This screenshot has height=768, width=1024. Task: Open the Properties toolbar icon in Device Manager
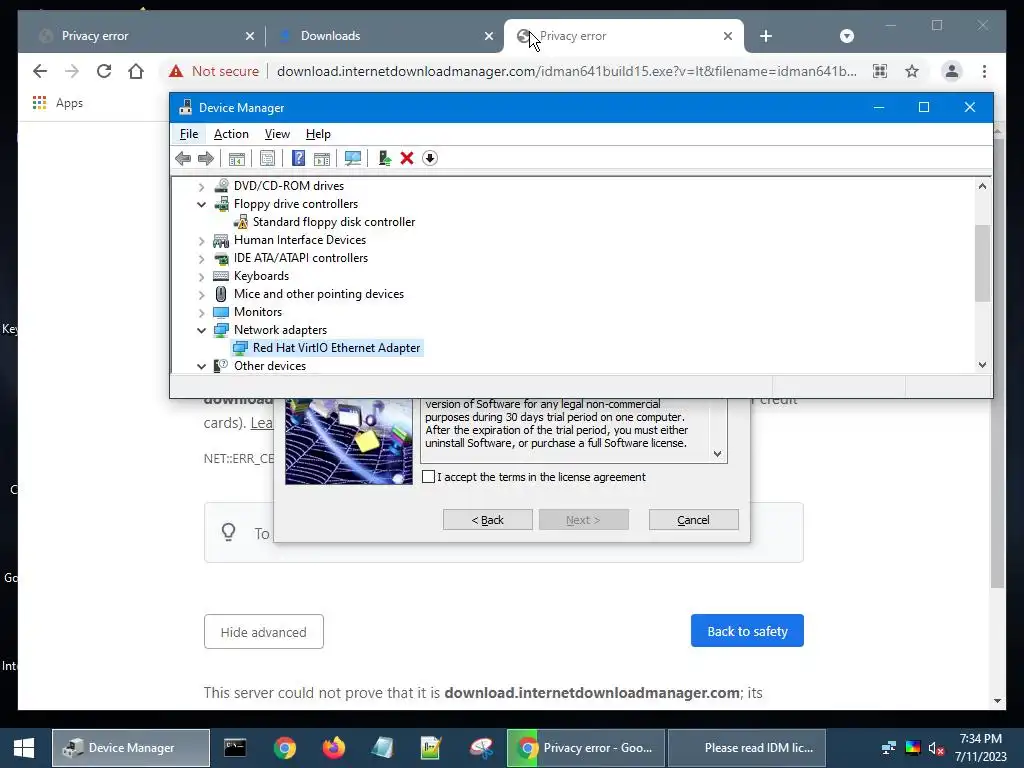tap(267, 158)
